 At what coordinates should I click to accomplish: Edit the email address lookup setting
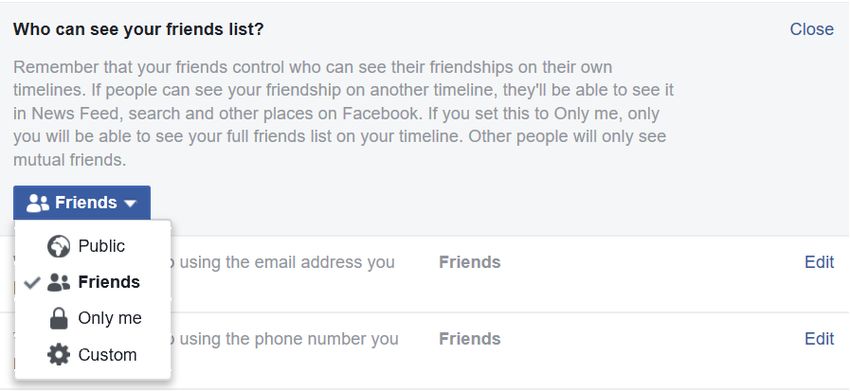819,262
